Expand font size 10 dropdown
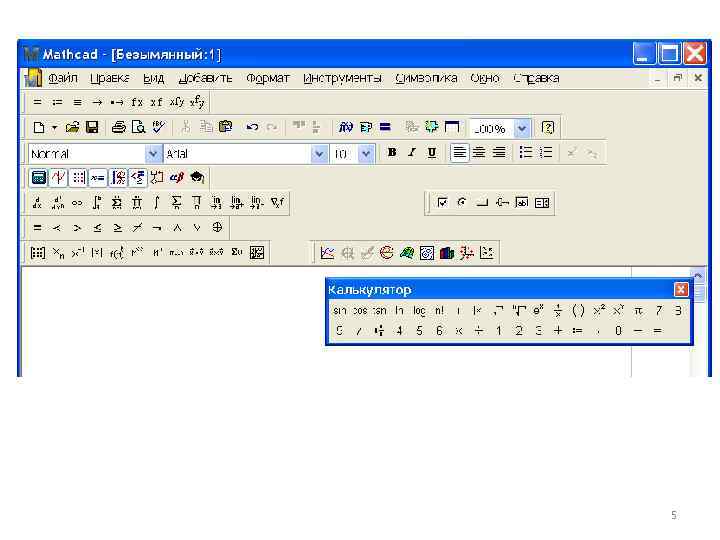This screenshot has height=540, width=720. click(x=366, y=153)
